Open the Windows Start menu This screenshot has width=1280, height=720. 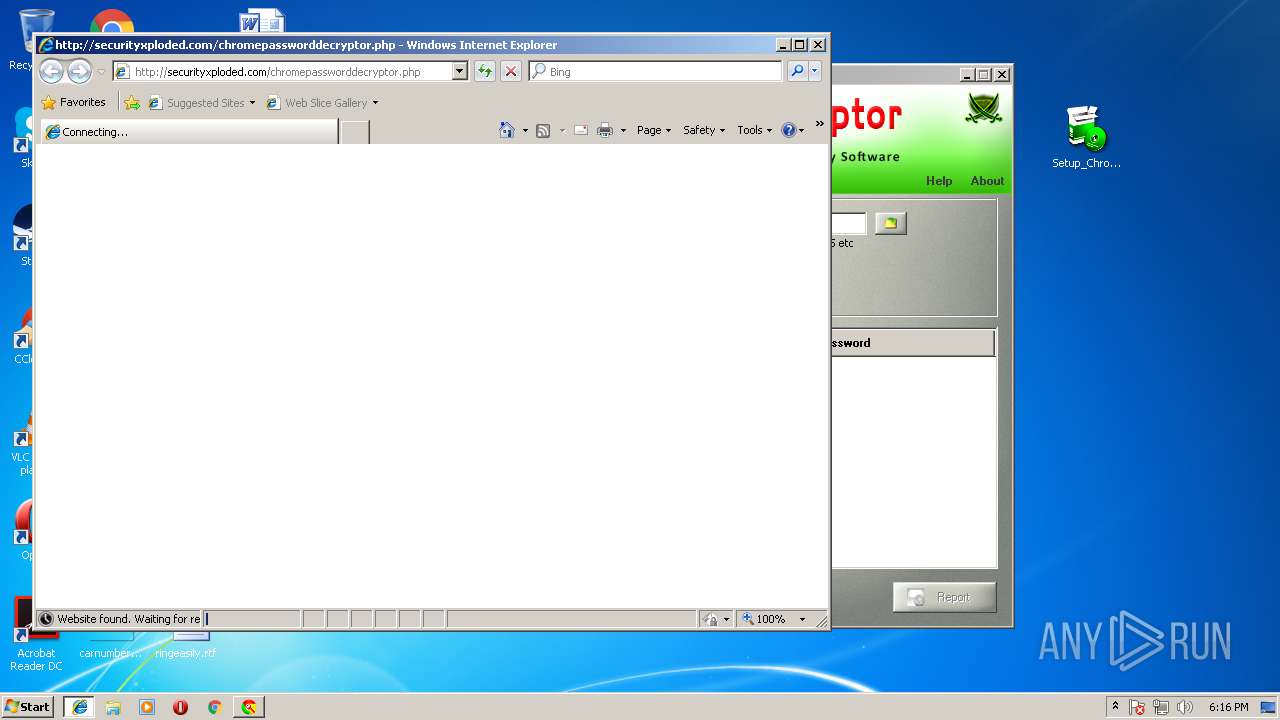point(27,706)
